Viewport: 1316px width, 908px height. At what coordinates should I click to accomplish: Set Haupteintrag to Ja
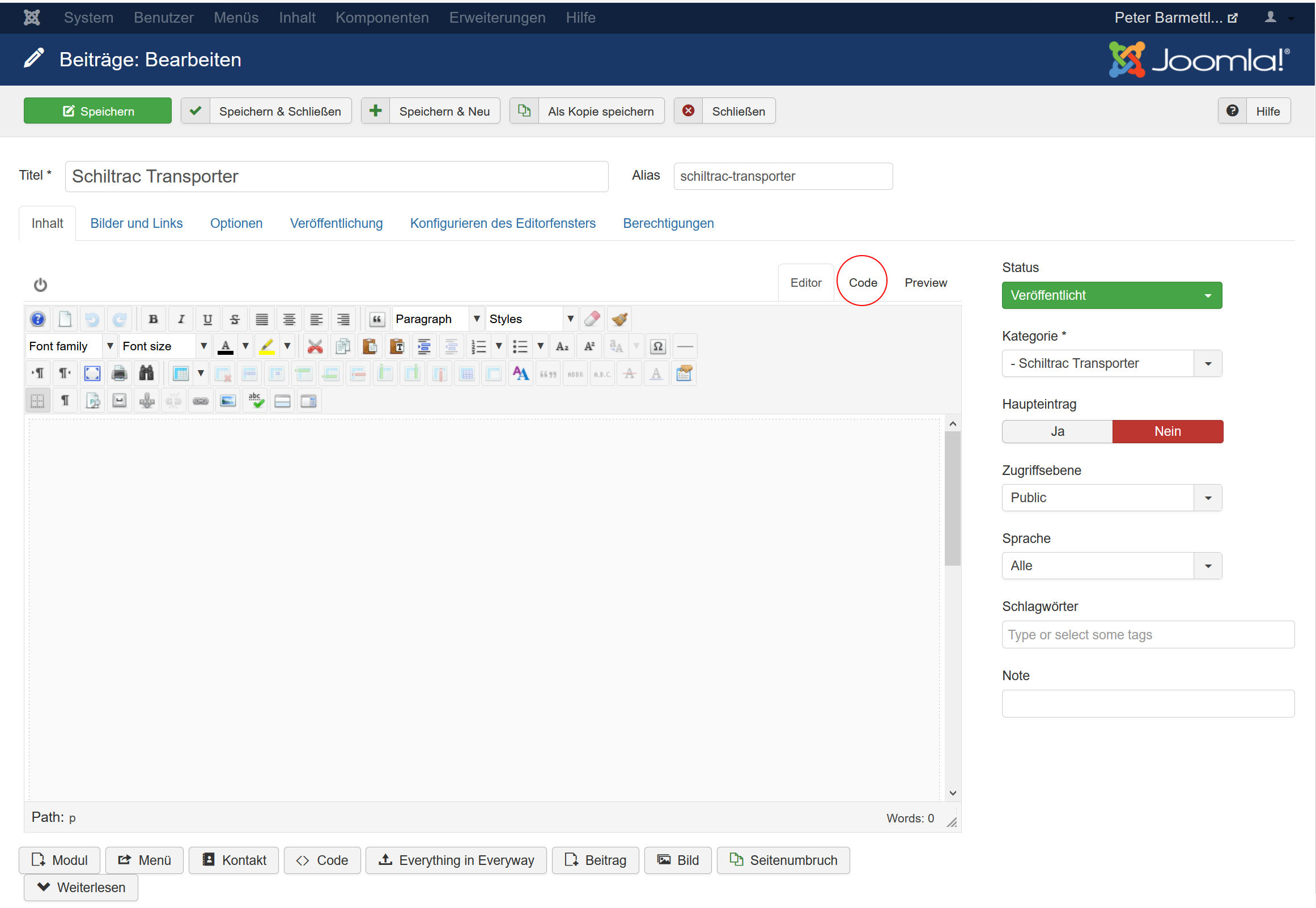click(1056, 432)
